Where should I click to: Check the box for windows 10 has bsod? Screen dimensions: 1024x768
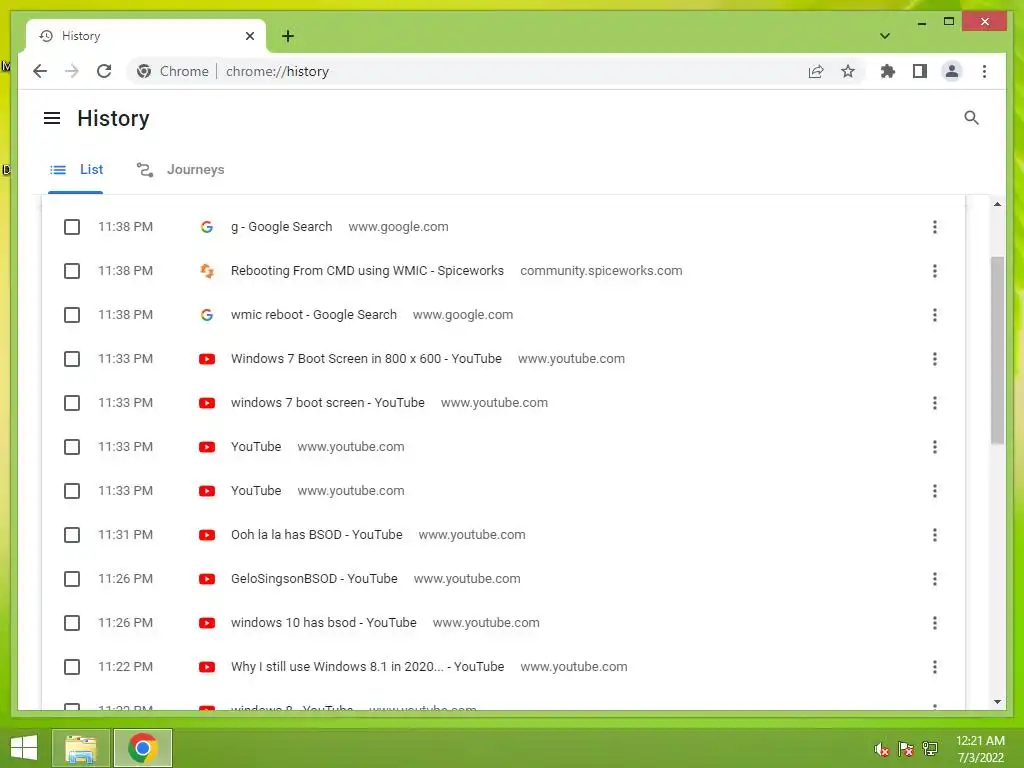tap(72, 623)
